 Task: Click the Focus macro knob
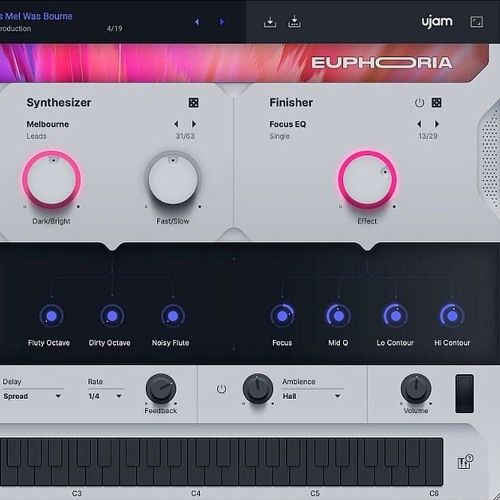point(282,316)
